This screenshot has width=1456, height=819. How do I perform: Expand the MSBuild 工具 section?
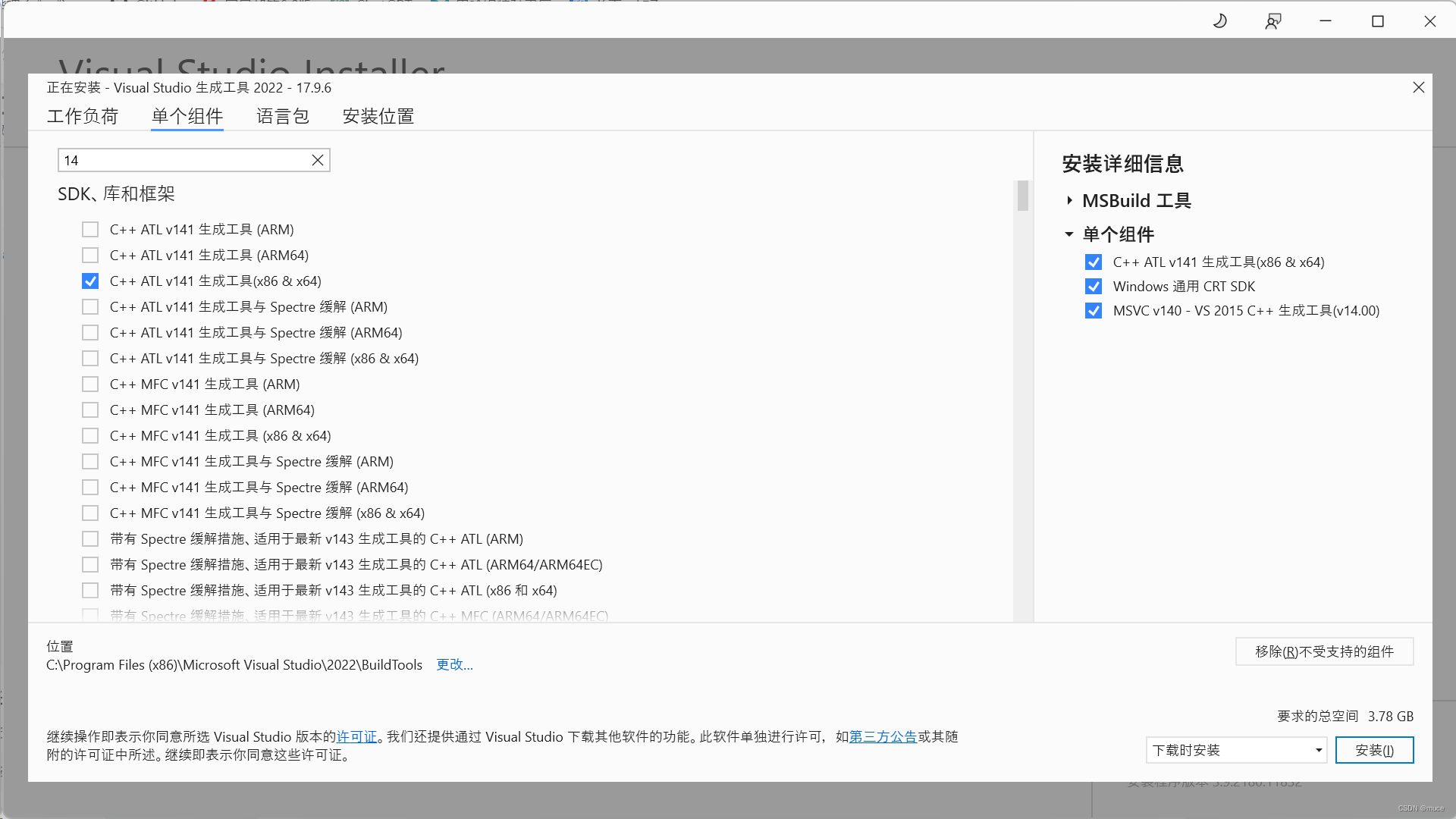1069,201
